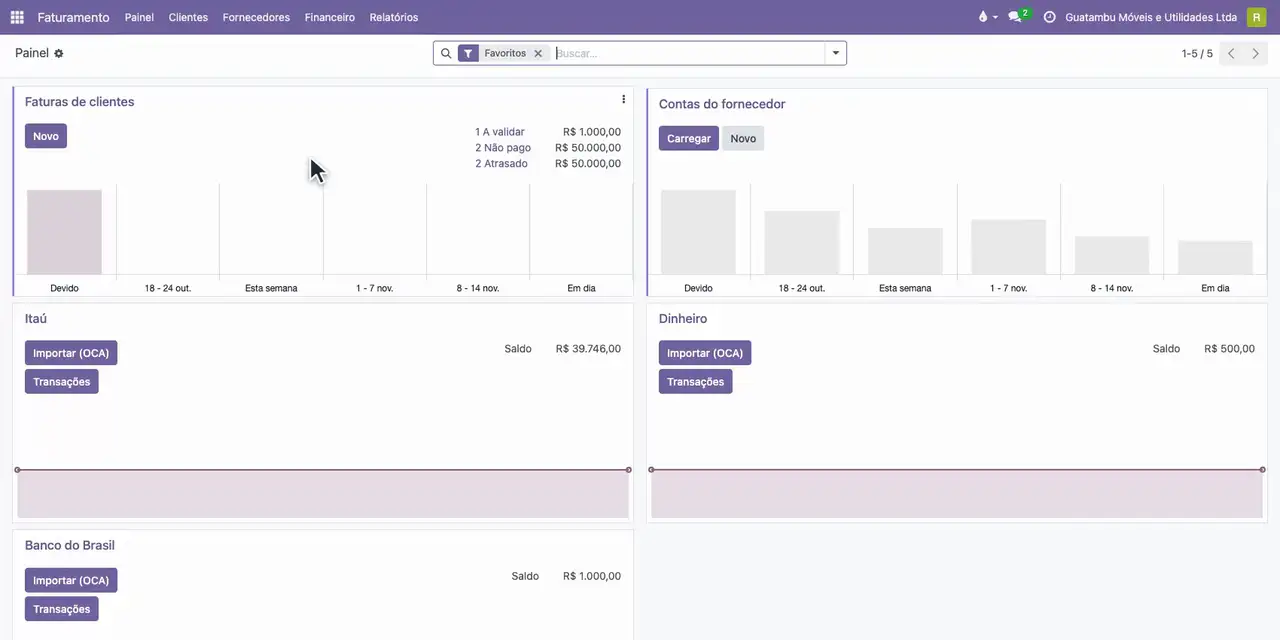This screenshot has width=1280, height=640.
Task: Click Importar (OCA) on Itaú card
Action: click(x=71, y=353)
